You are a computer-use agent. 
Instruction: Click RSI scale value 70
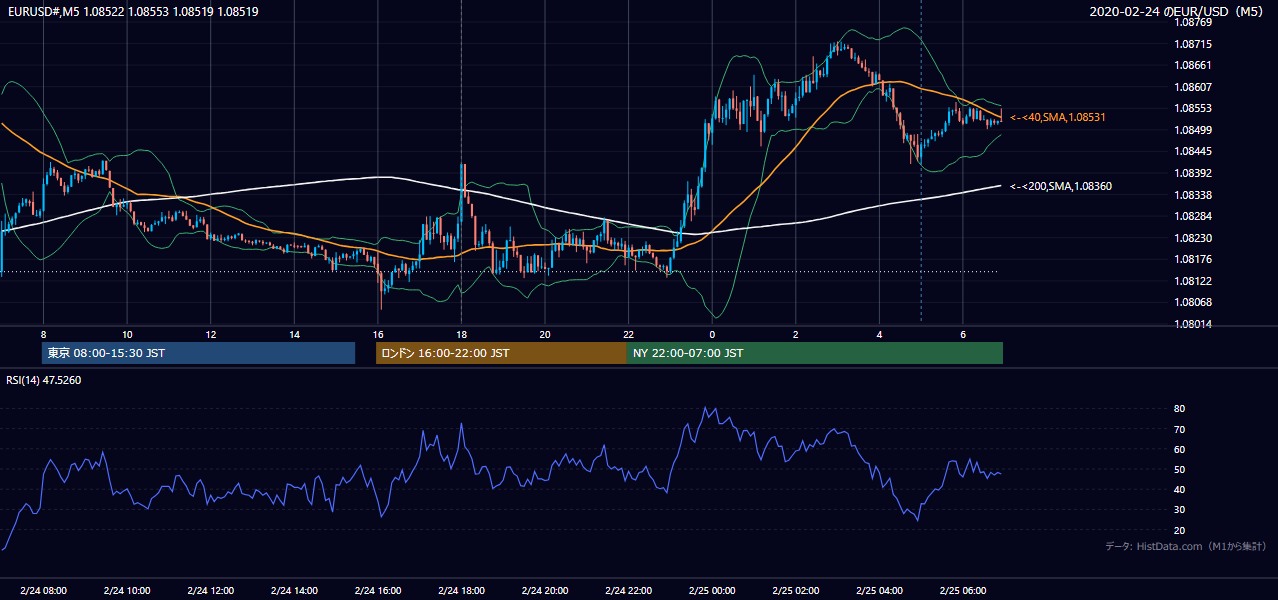point(1179,429)
